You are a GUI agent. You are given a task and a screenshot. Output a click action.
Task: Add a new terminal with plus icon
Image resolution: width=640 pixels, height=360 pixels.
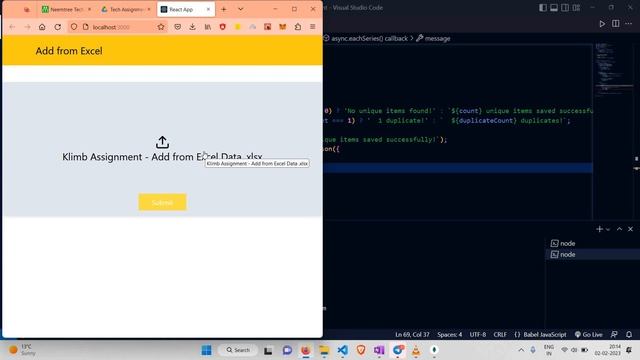point(599,229)
